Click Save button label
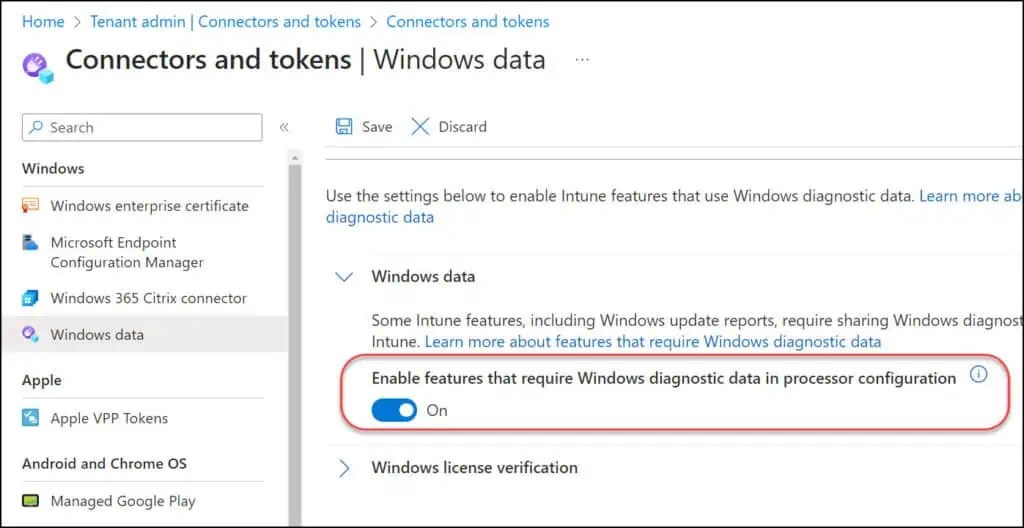1024x528 pixels. tap(377, 127)
